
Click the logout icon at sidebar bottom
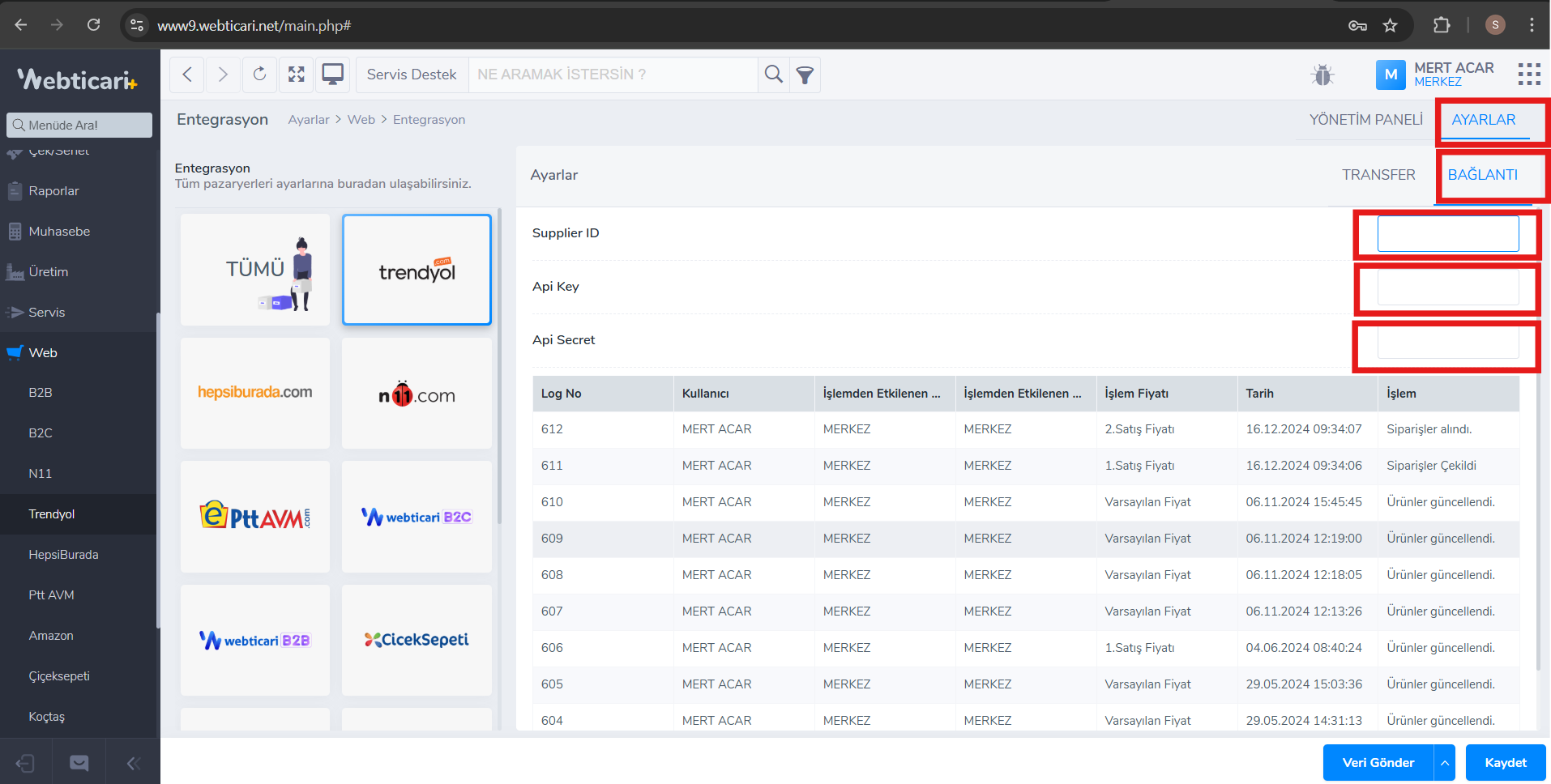tap(25, 763)
